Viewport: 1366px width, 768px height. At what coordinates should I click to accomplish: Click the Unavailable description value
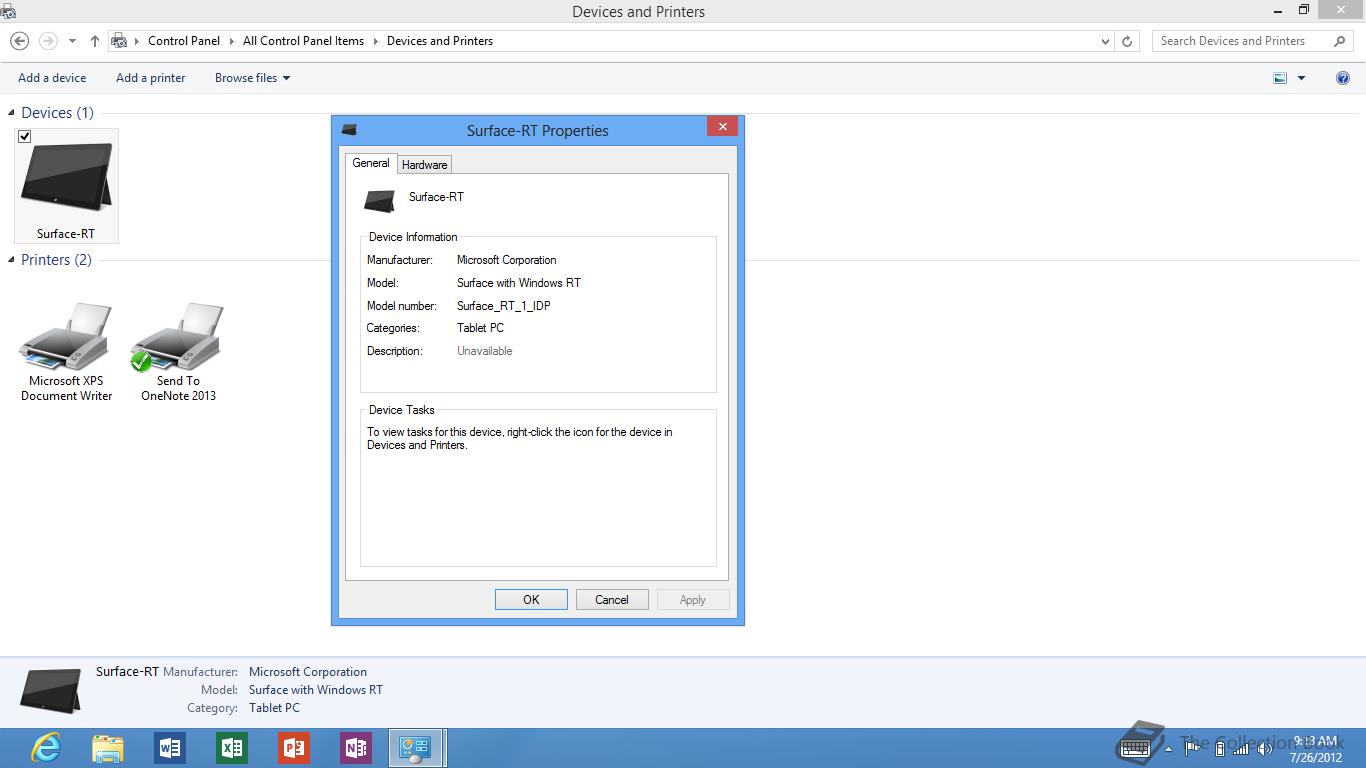(x=485, y=351)
